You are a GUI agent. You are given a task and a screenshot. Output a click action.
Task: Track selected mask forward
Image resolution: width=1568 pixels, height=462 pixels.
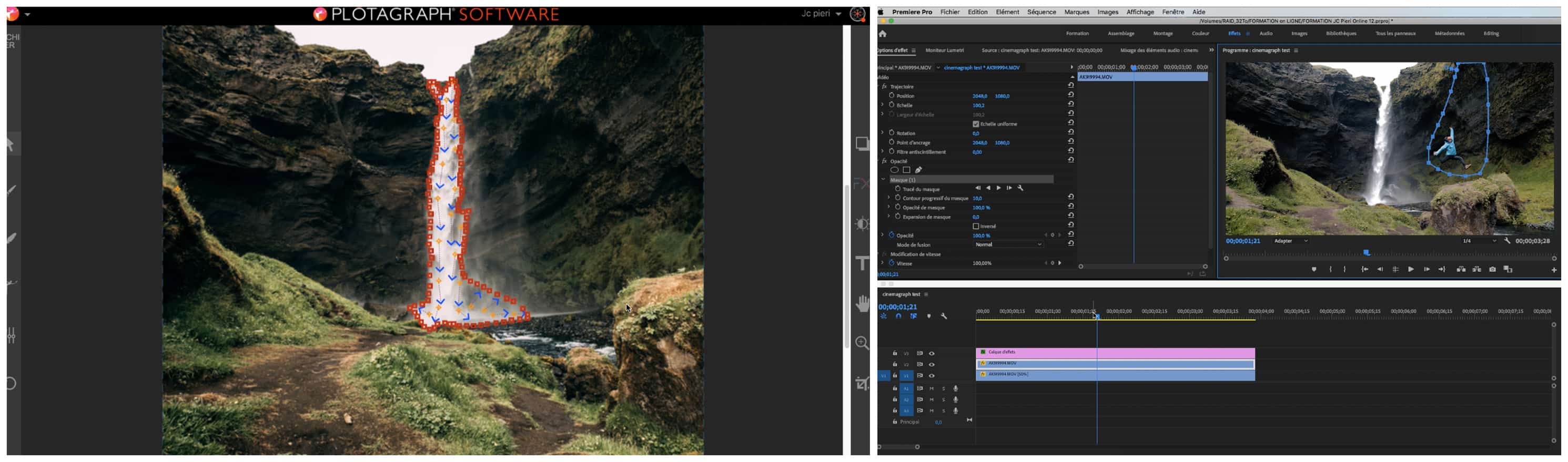(x=998, y=188)
